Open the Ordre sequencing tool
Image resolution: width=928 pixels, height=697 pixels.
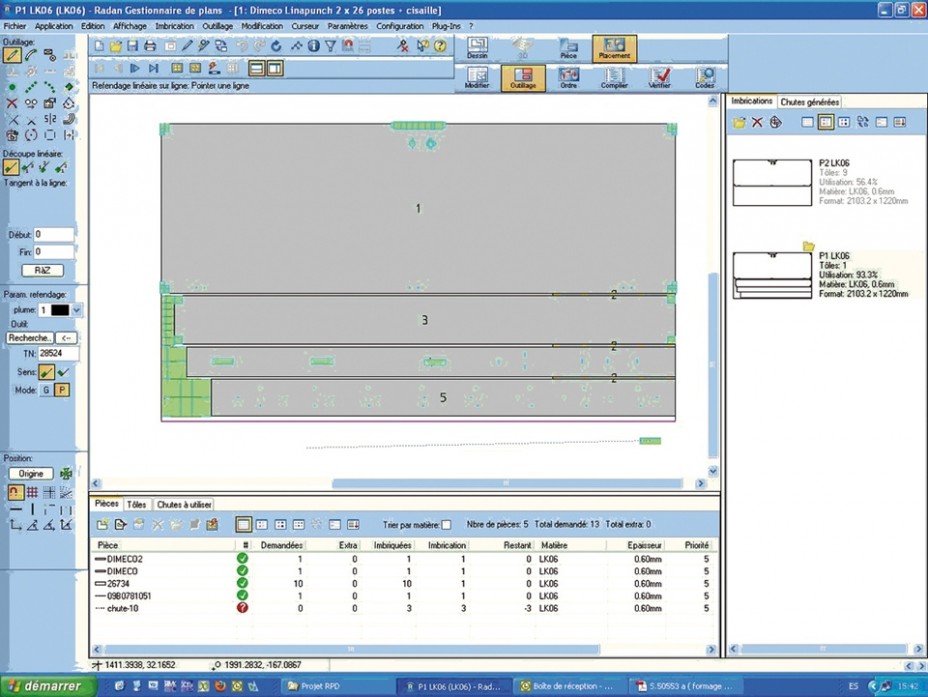click(569, 78)
